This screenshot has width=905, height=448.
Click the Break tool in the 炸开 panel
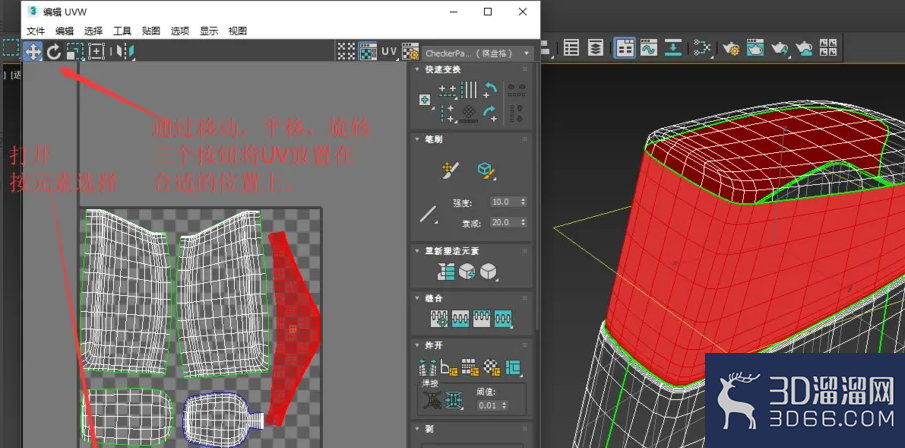[427, 367]
